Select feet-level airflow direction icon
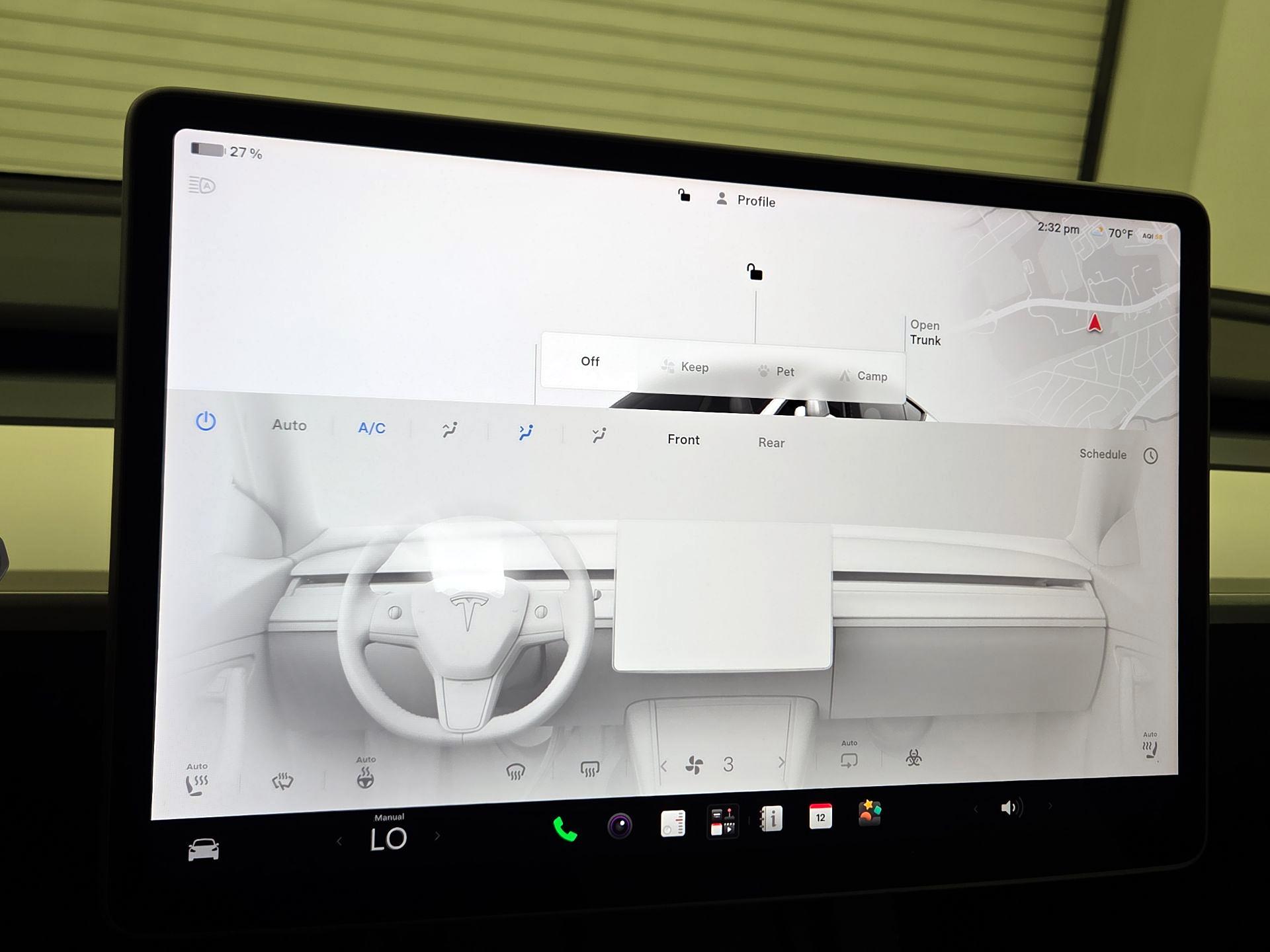This screenshot has height=952, width=1270. [599, 435]
